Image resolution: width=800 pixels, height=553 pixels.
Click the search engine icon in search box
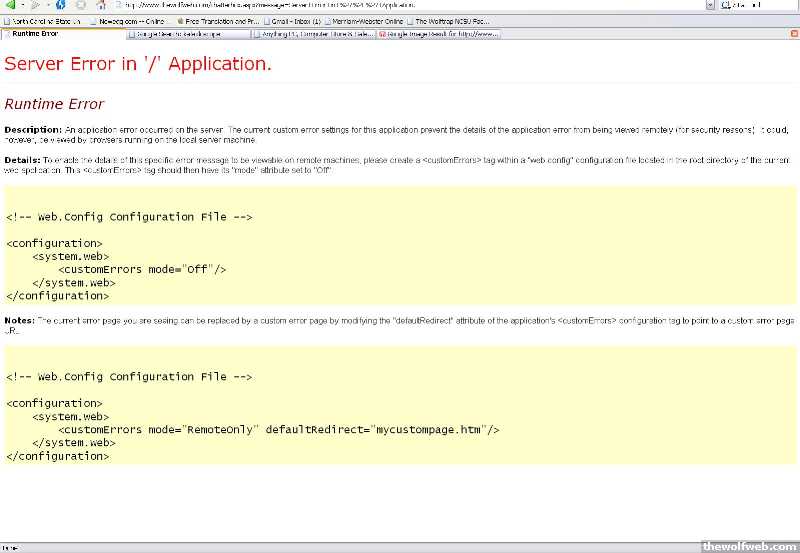pyautogui.click(x=726, y=5)
